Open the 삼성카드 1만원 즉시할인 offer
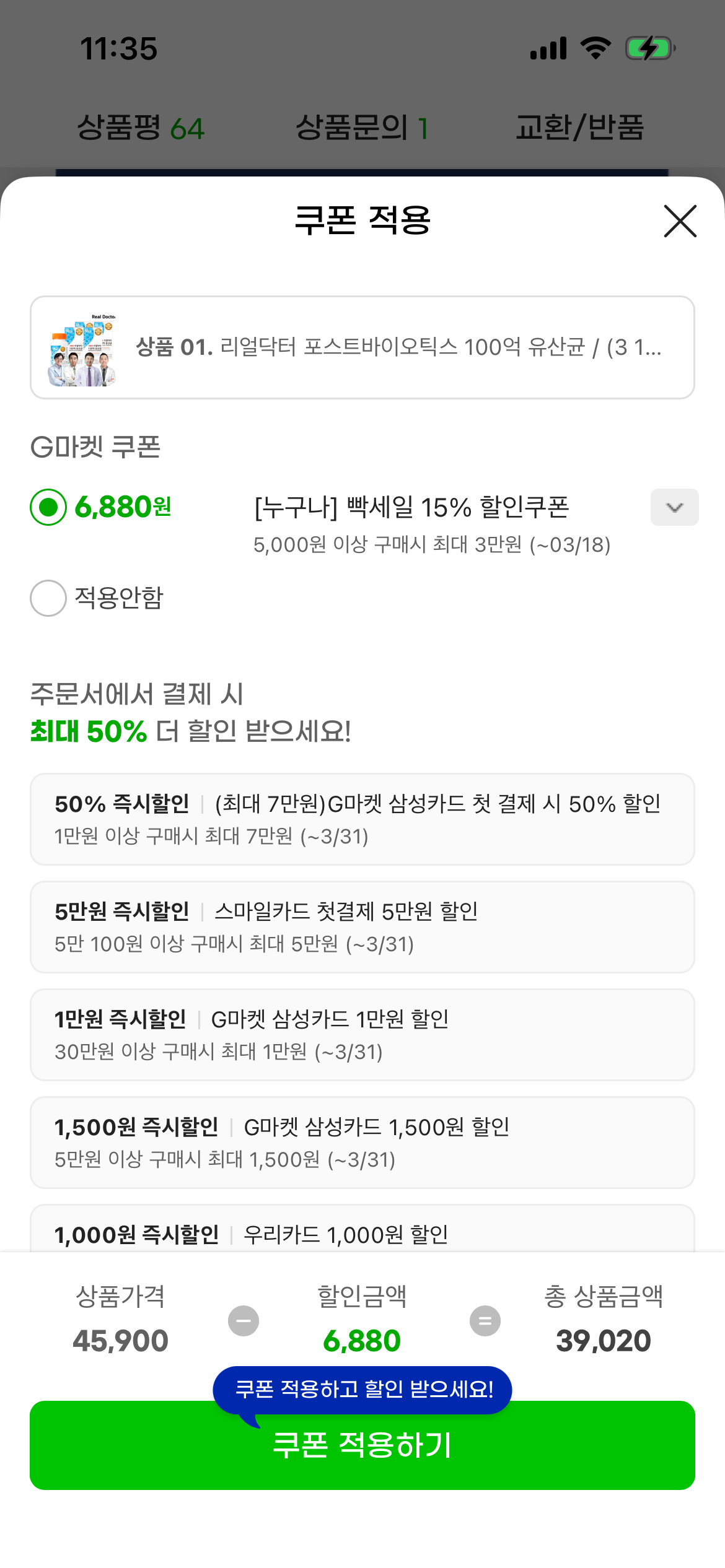Image resolution: width=725 pixels, height=1568 pixels. click(362, 1034)
